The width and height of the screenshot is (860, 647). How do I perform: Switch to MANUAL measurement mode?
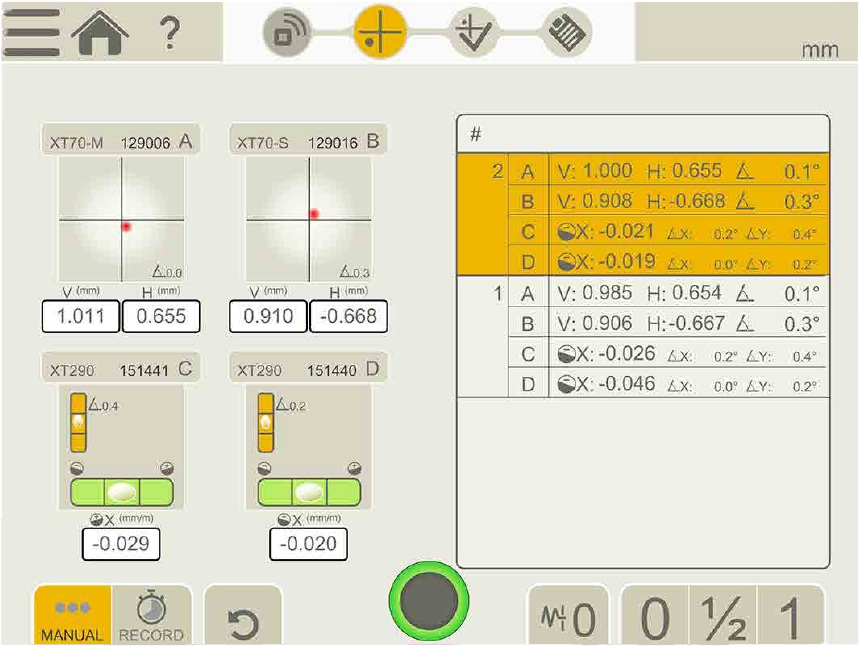tap(72, 617)
